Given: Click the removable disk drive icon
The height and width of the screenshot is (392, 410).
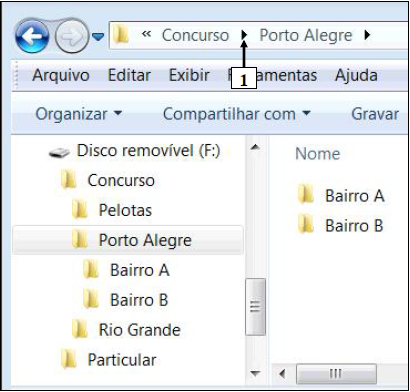Looking at the screenshot, I should click(x=59, y=153).
